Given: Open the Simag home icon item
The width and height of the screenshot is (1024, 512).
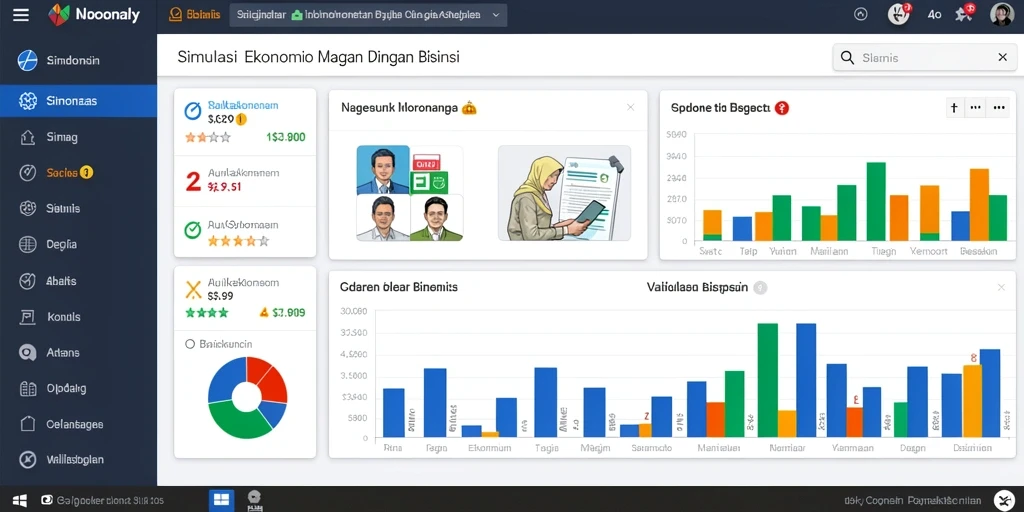Looking at the screenshot, I should coord(27,137).
